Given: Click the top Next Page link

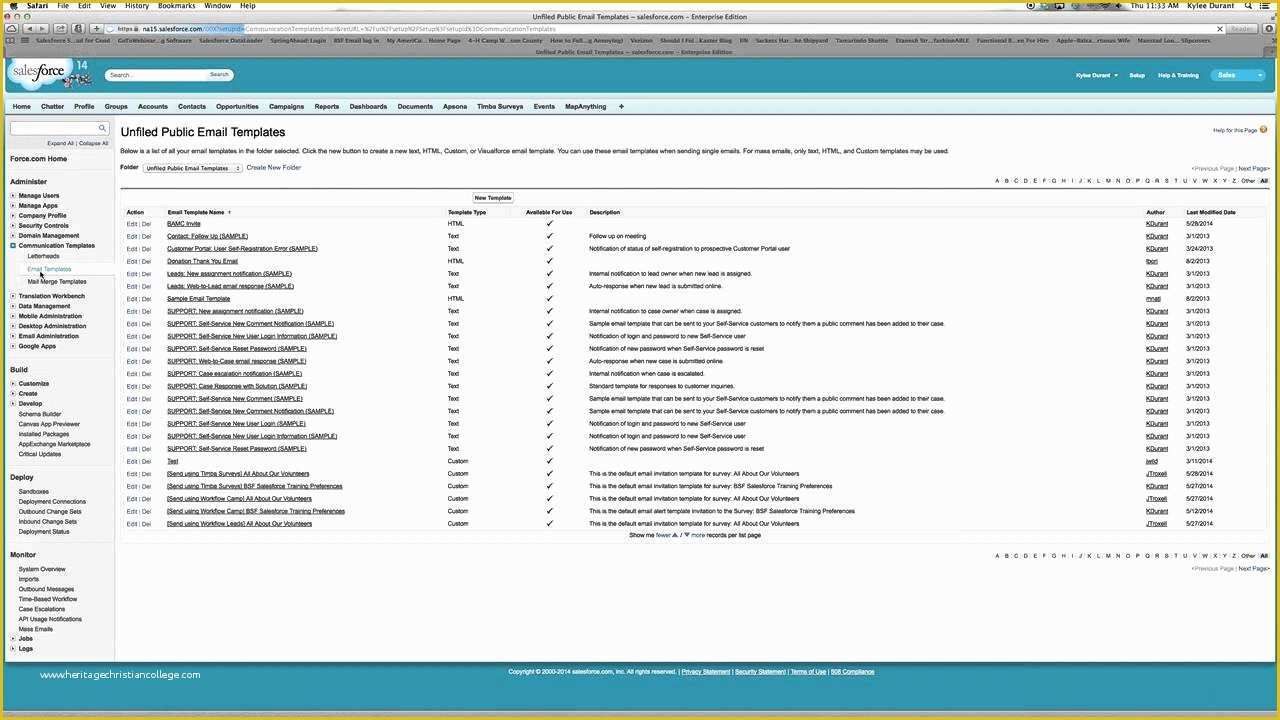Looking at the screenshot, I should coord(1253,168).
